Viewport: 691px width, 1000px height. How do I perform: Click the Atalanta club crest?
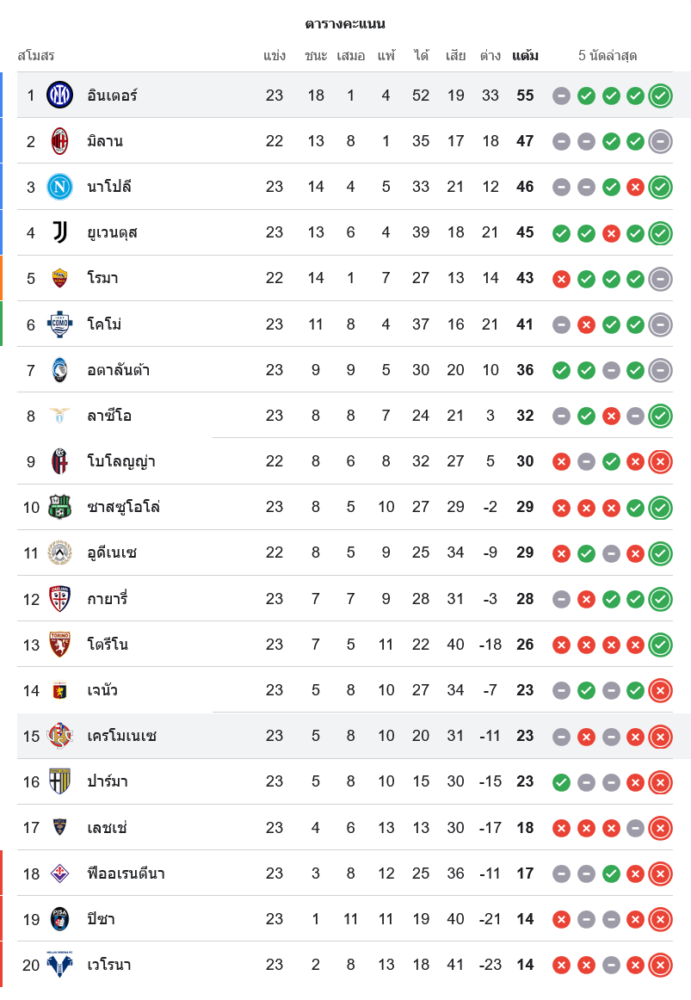60,370
